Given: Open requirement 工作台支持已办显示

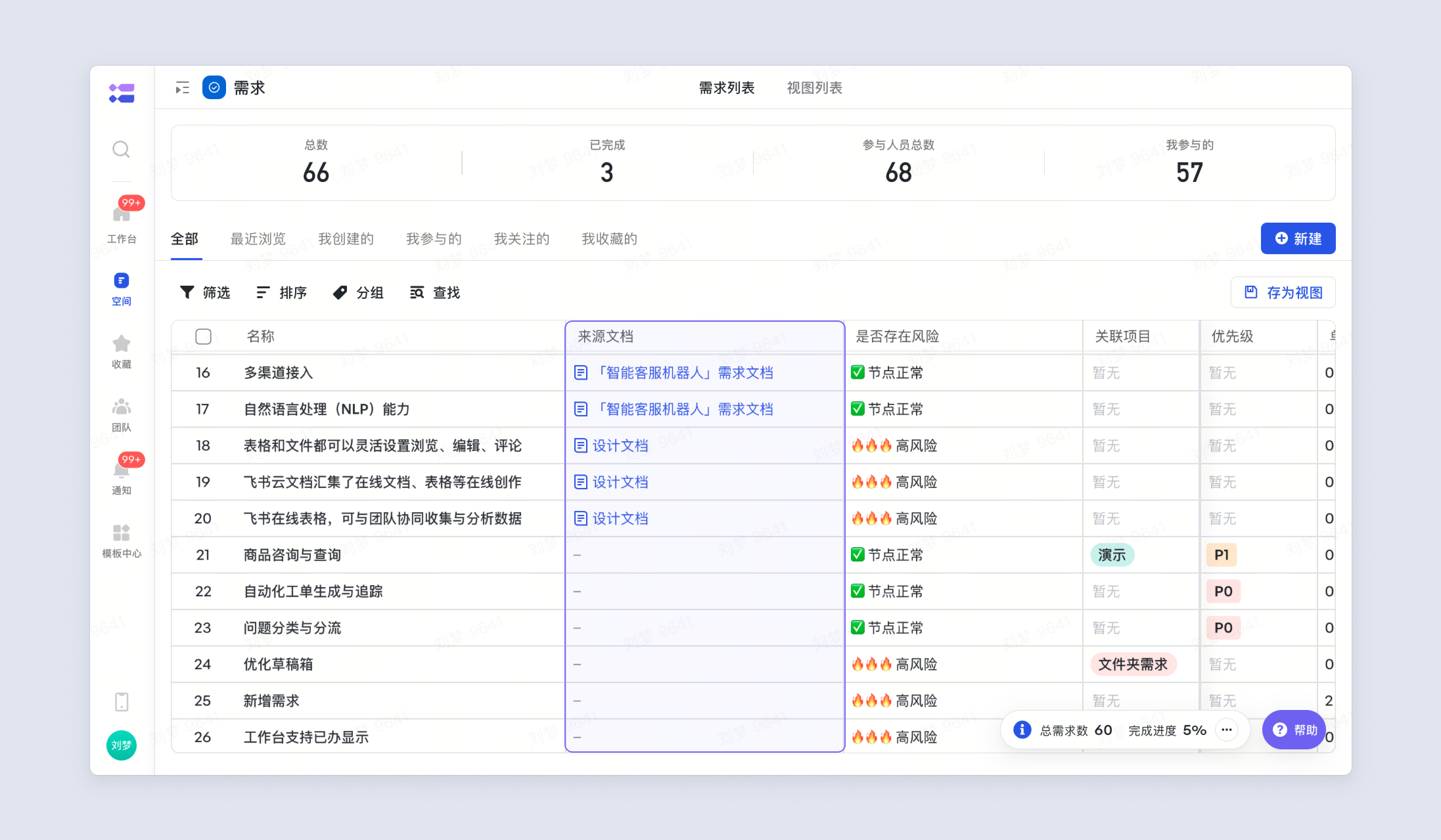Looking at the screenshot, I should [306, 737].
